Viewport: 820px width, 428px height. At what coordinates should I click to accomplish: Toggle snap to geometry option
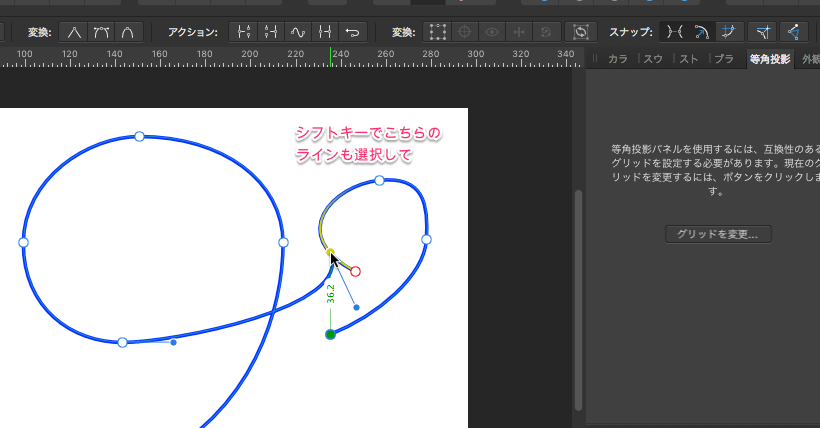tap(702, 31)
